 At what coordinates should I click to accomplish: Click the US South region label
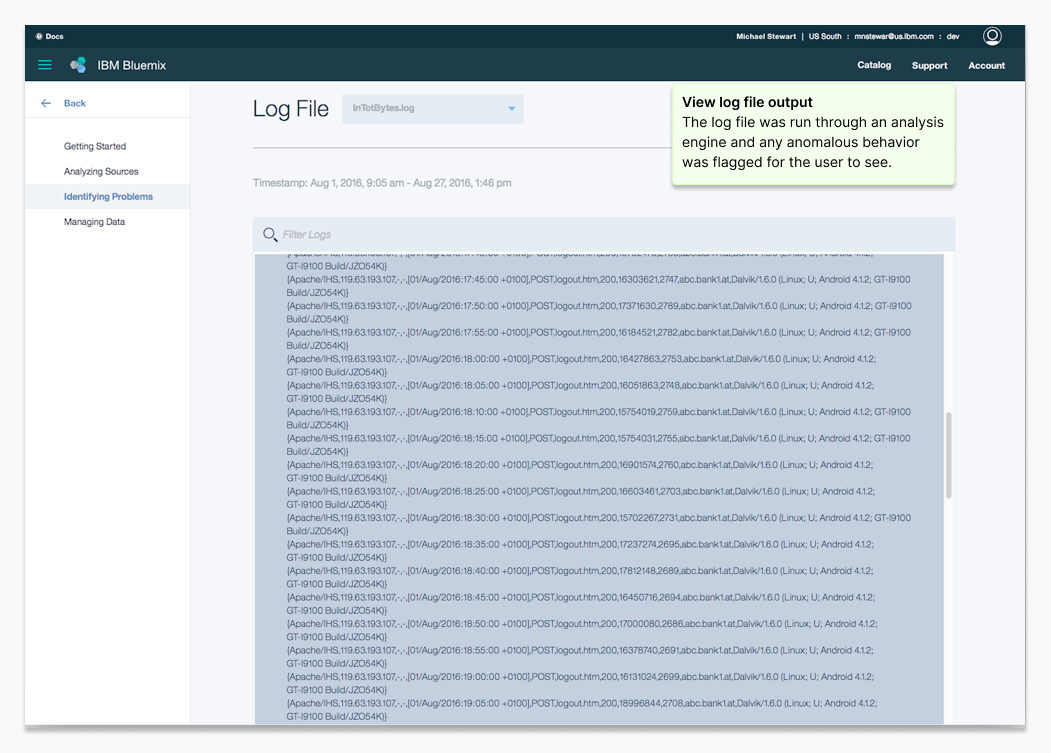tap(825, 36)
